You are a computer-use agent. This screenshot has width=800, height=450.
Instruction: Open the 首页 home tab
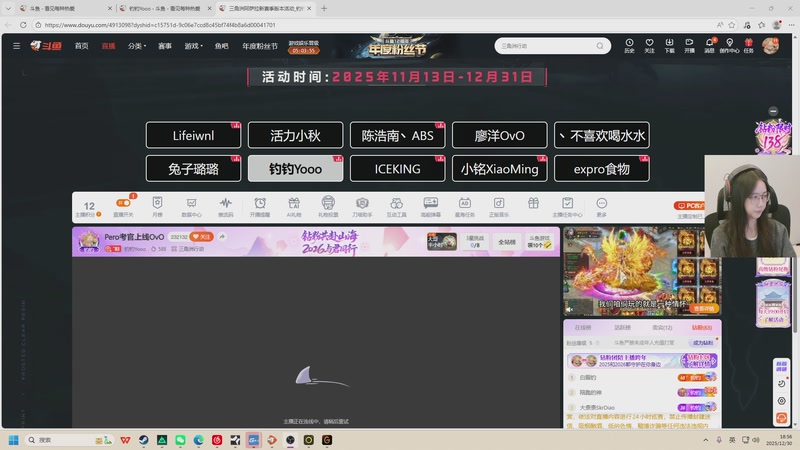tap(82, 46)
